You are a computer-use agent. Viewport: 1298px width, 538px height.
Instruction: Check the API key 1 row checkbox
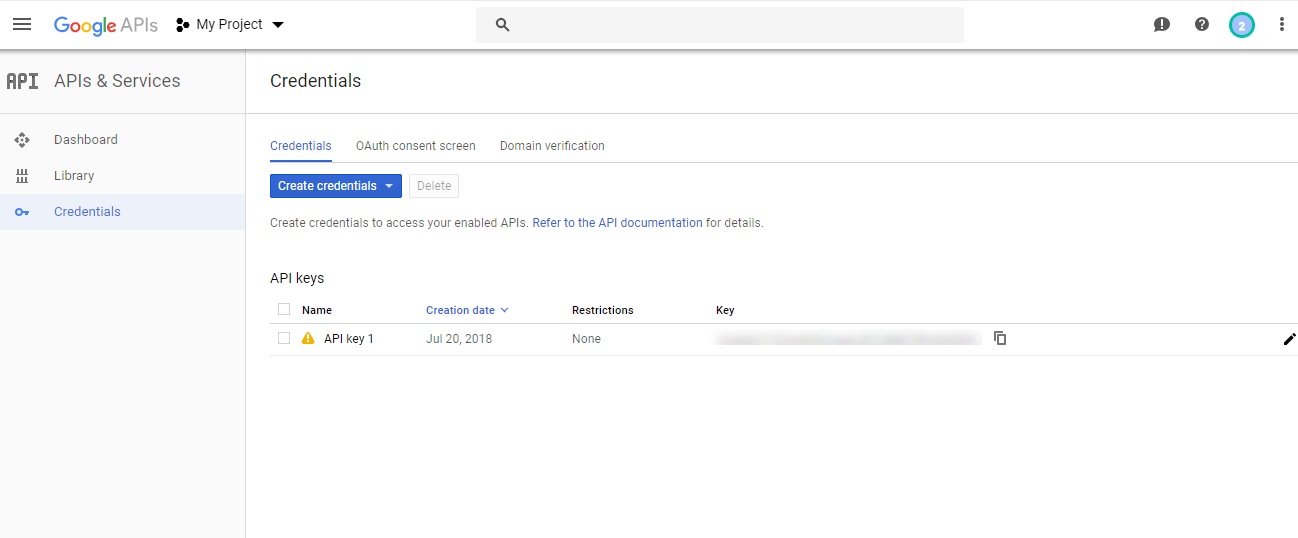tap(284, 338)
